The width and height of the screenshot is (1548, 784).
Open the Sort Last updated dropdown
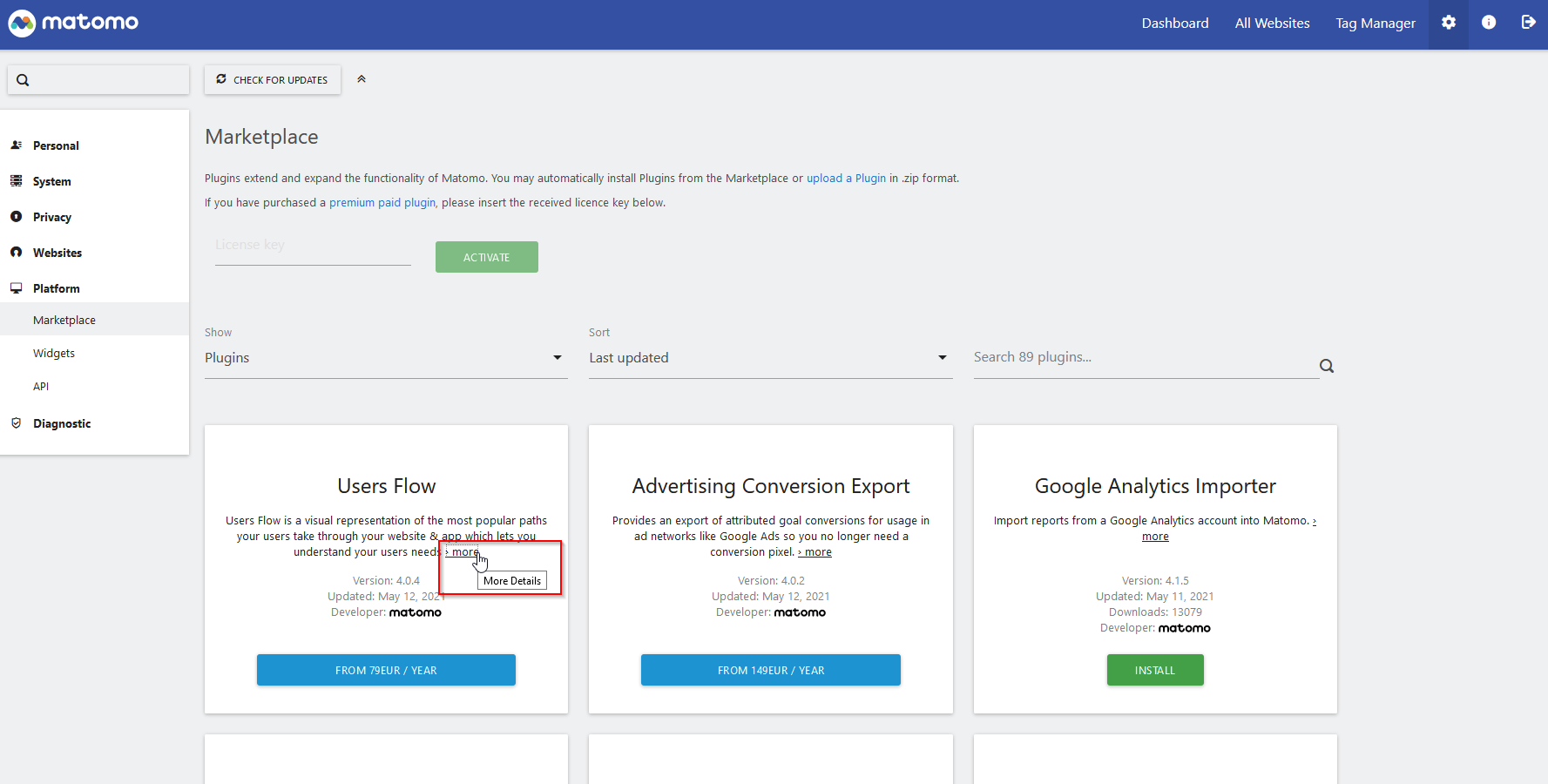coord(770,358)
